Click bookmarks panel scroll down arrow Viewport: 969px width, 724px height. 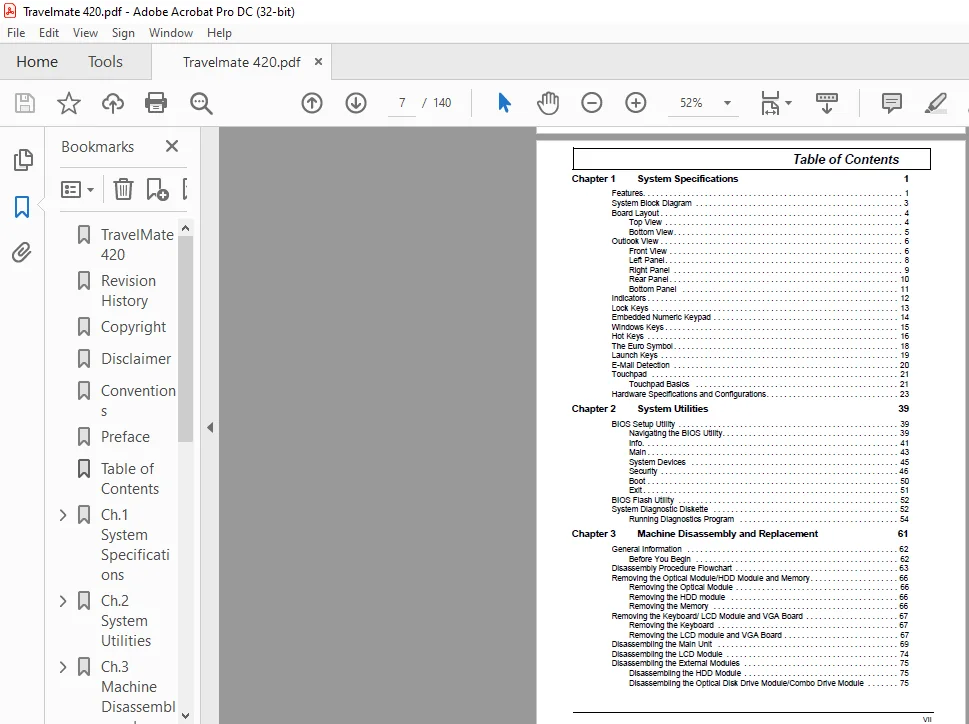185,715
